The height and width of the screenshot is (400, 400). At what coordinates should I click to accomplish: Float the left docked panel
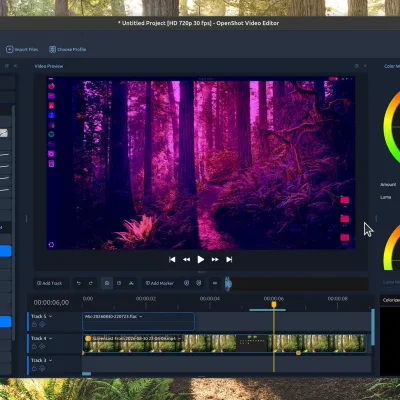(x=7, y=66)
